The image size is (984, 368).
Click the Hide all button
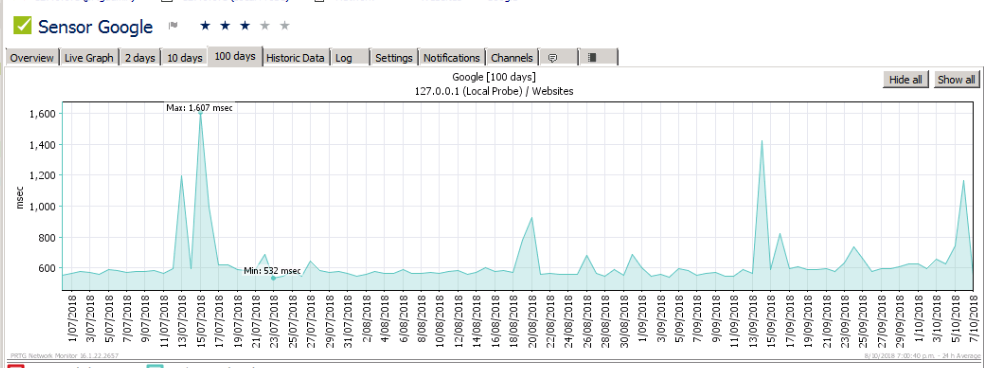pos(906,79)
